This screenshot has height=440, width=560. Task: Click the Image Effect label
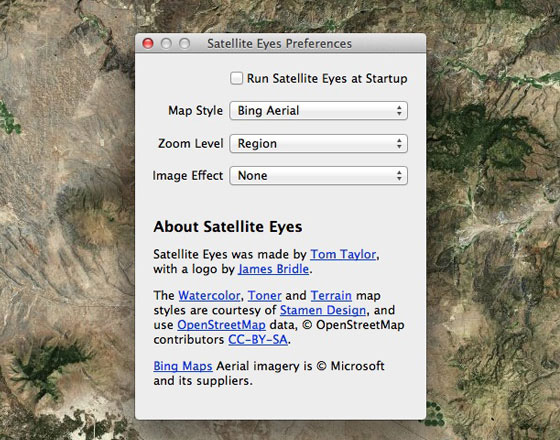(x=188, y=176)
